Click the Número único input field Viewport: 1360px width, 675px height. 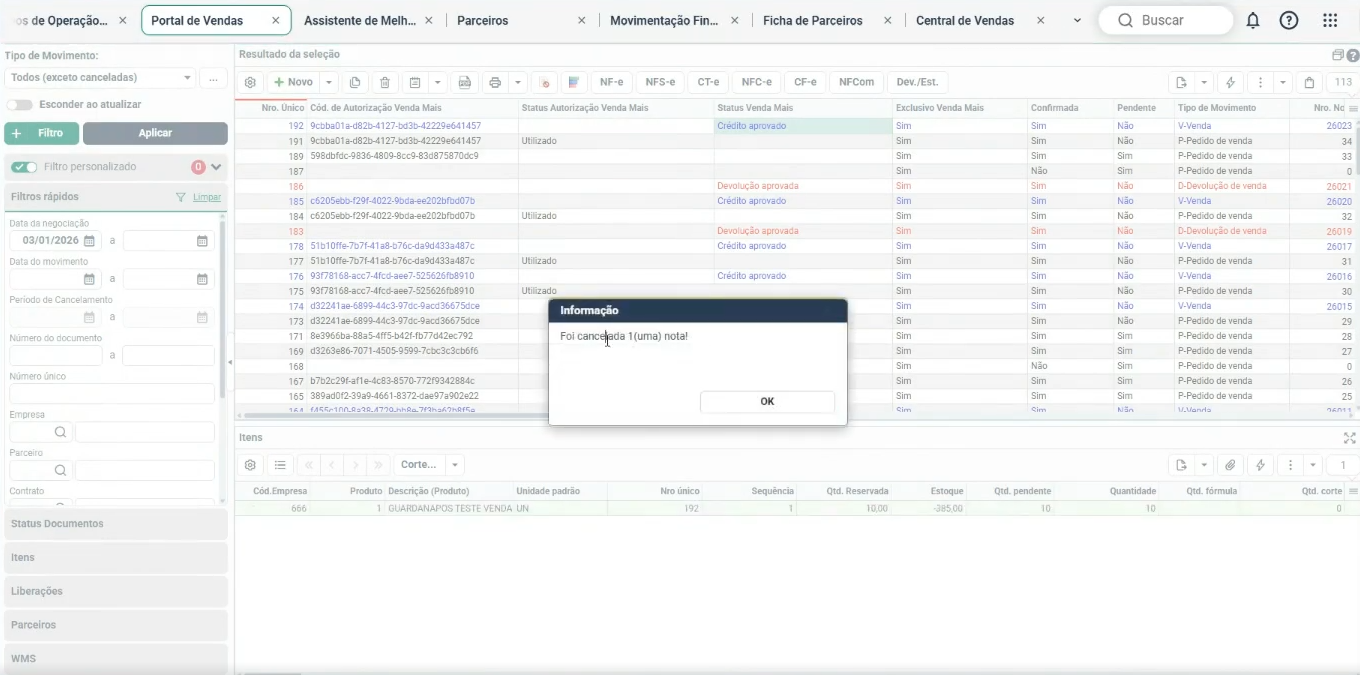[x=112, y=394]
